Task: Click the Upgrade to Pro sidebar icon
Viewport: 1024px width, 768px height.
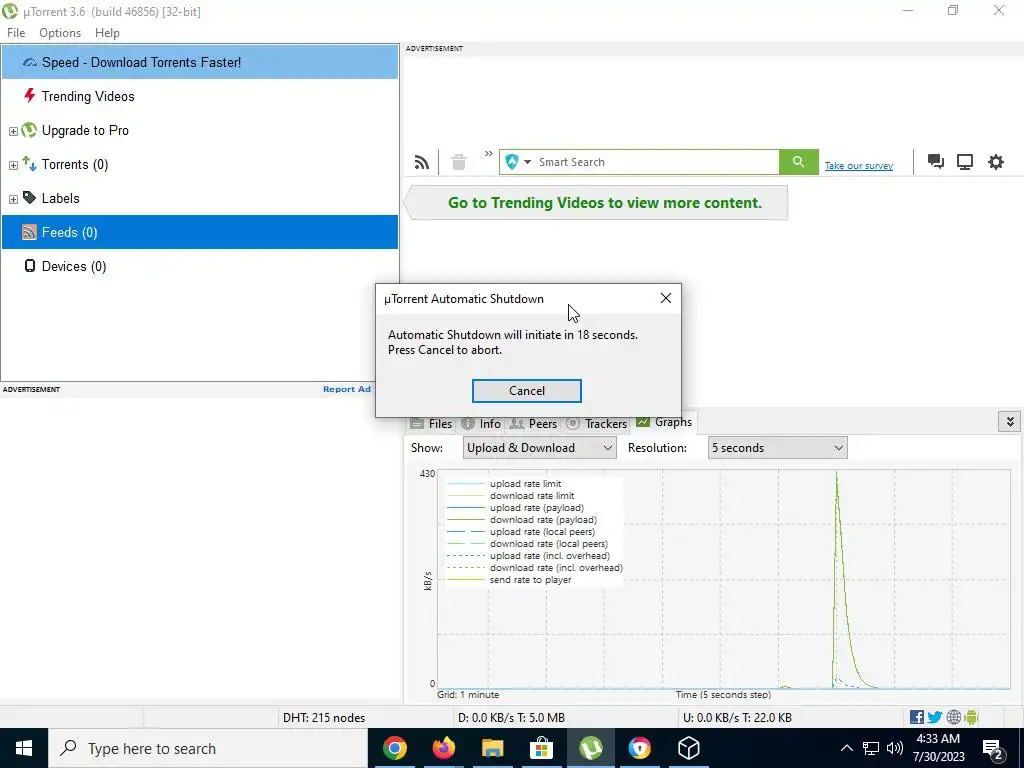Action: [29, 130]
